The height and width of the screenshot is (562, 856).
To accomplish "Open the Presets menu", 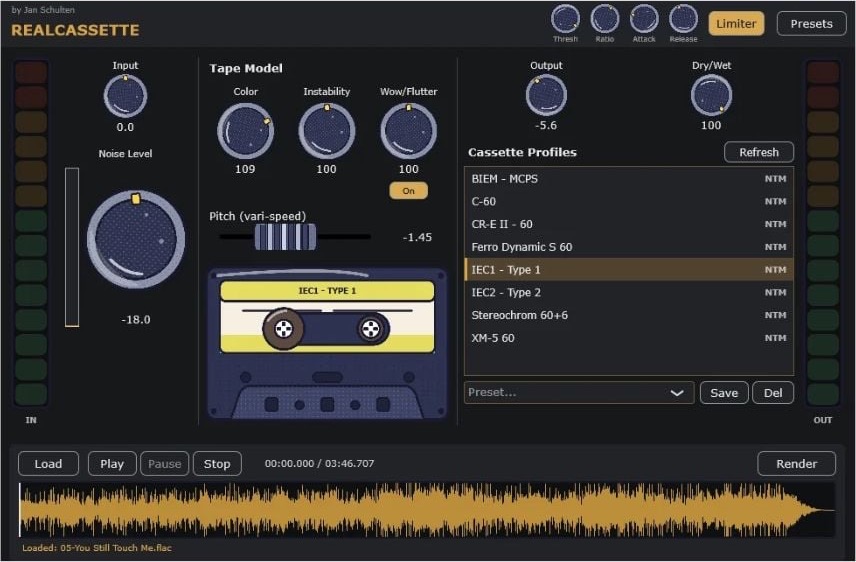I will coord(811,23).
